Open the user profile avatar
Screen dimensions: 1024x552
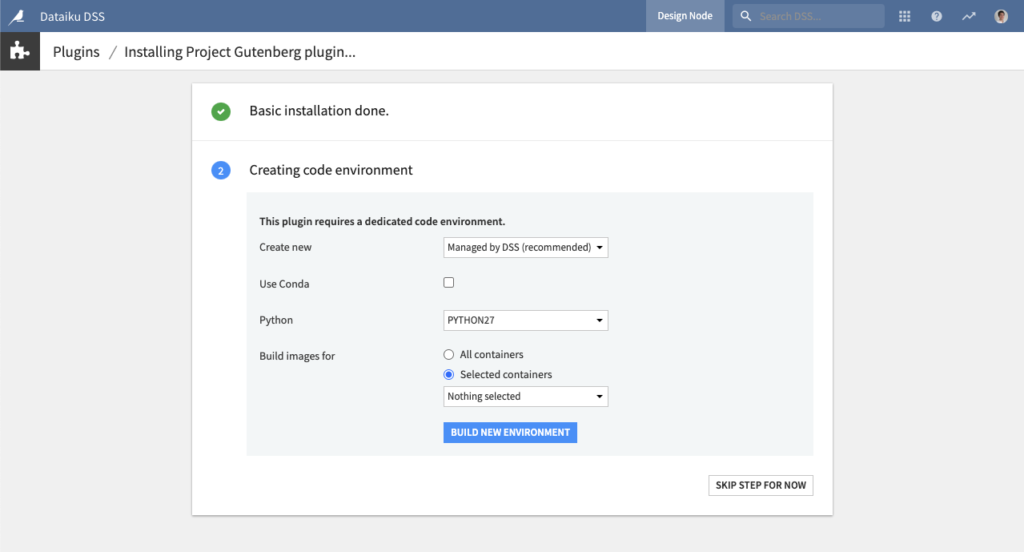1000,16
